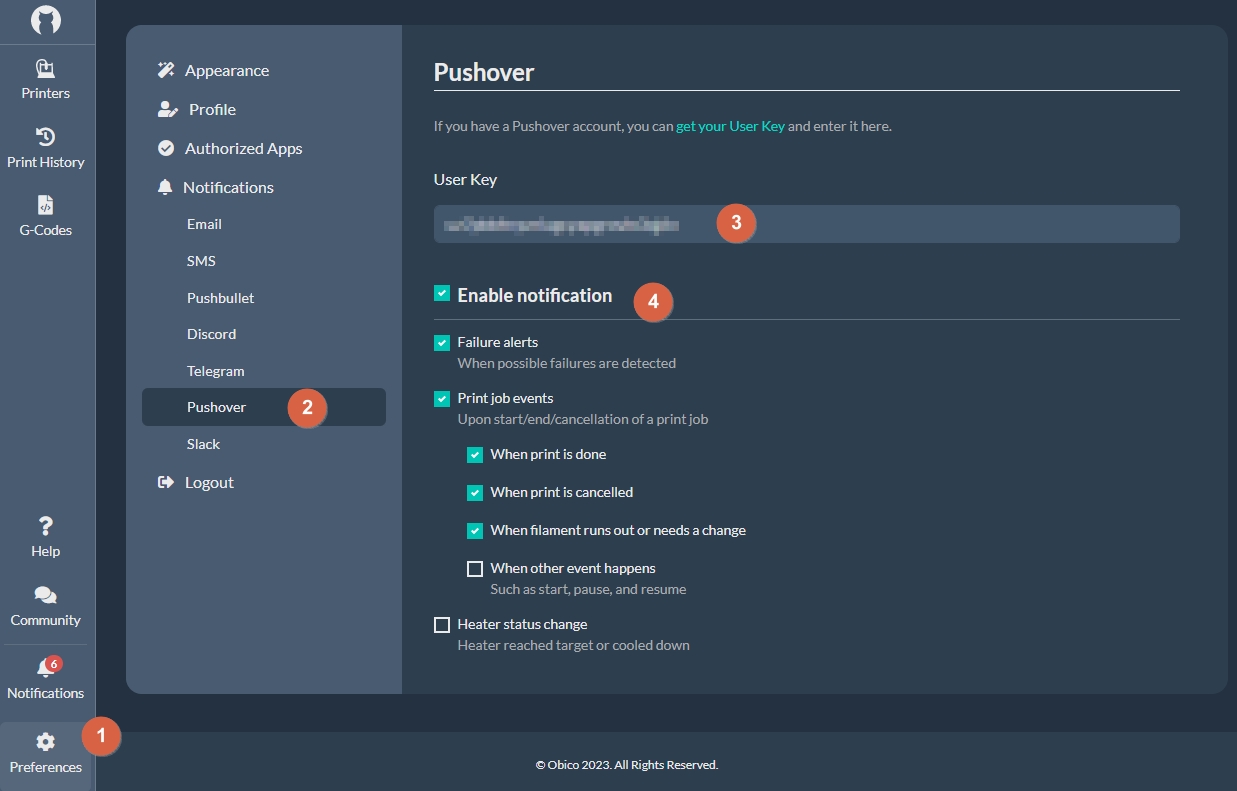Click the Print History label

tap(46, 162)
